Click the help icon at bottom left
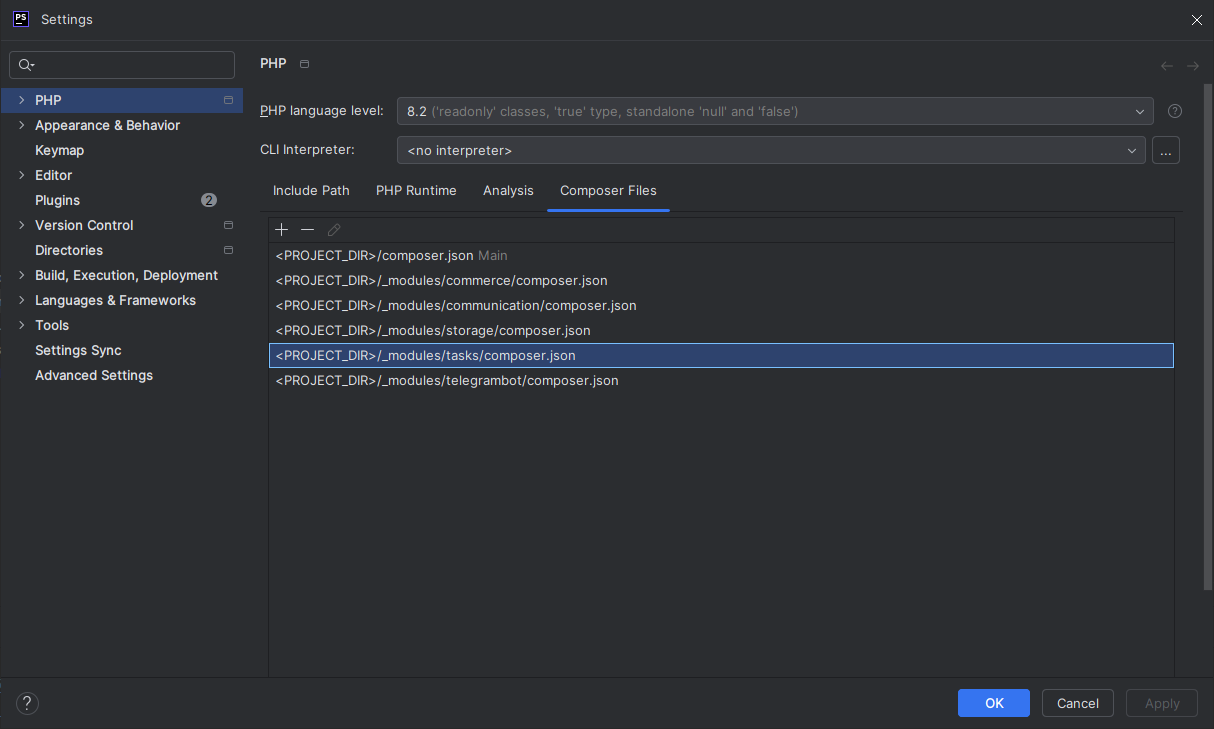 pos(28,703)
